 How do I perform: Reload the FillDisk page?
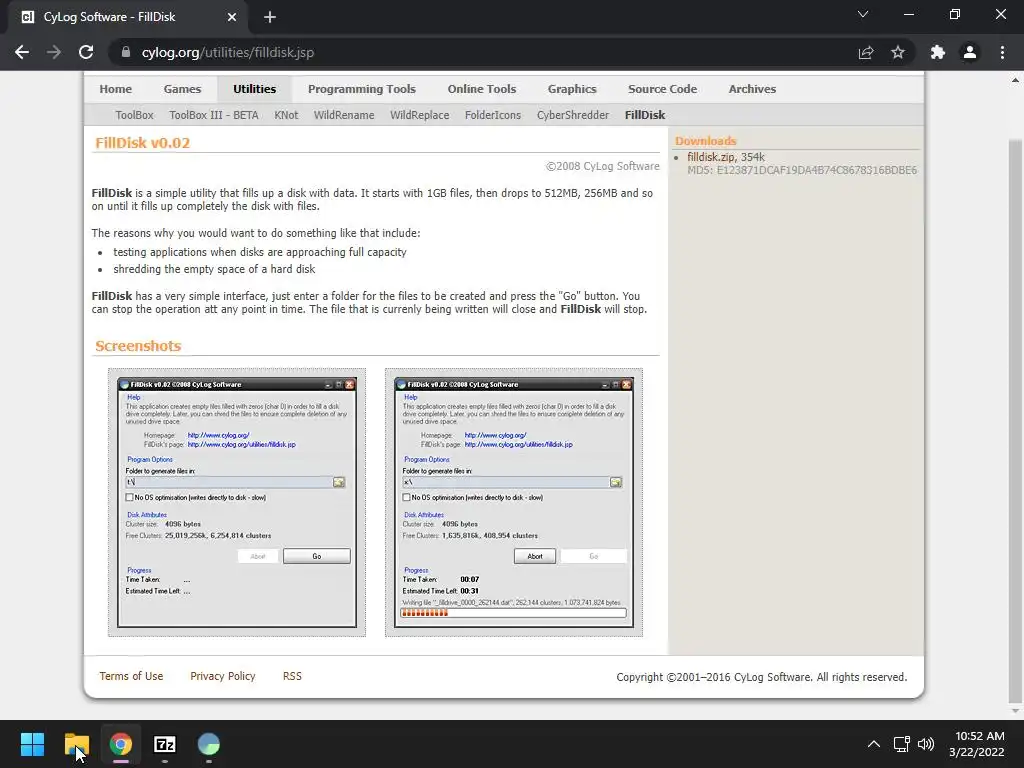point(86,52)
